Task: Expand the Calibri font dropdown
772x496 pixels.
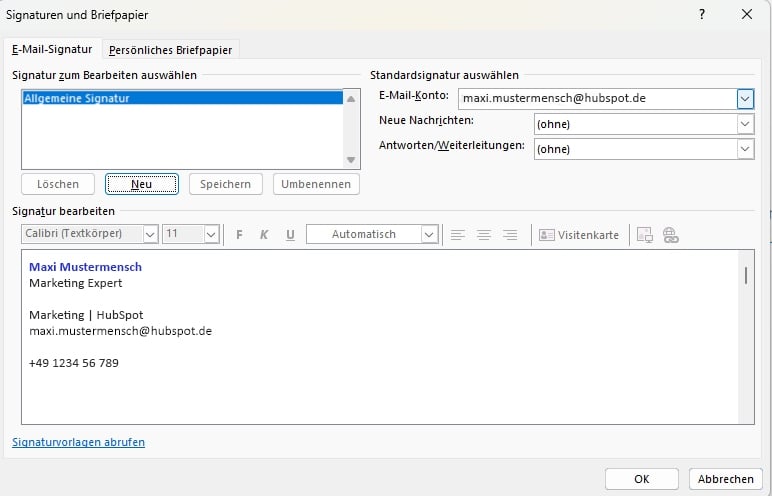Action: click(151, 234)
